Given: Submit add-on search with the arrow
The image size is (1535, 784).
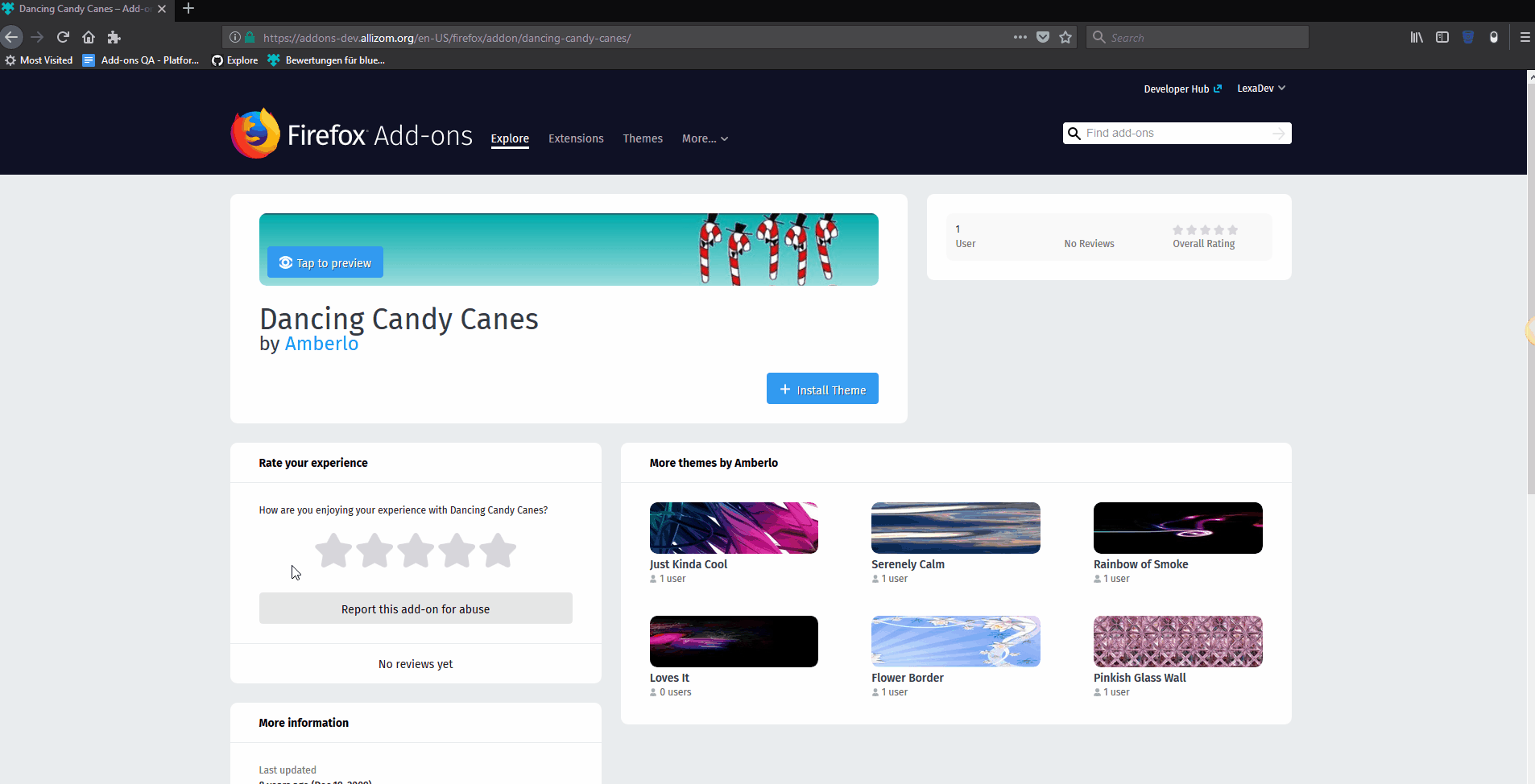Looking at the screenshot, I should [x=1279, y=133].
